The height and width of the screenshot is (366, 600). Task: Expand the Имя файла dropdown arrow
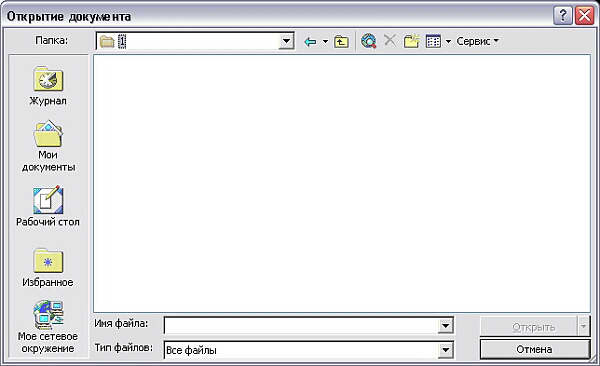coord(445,326)
